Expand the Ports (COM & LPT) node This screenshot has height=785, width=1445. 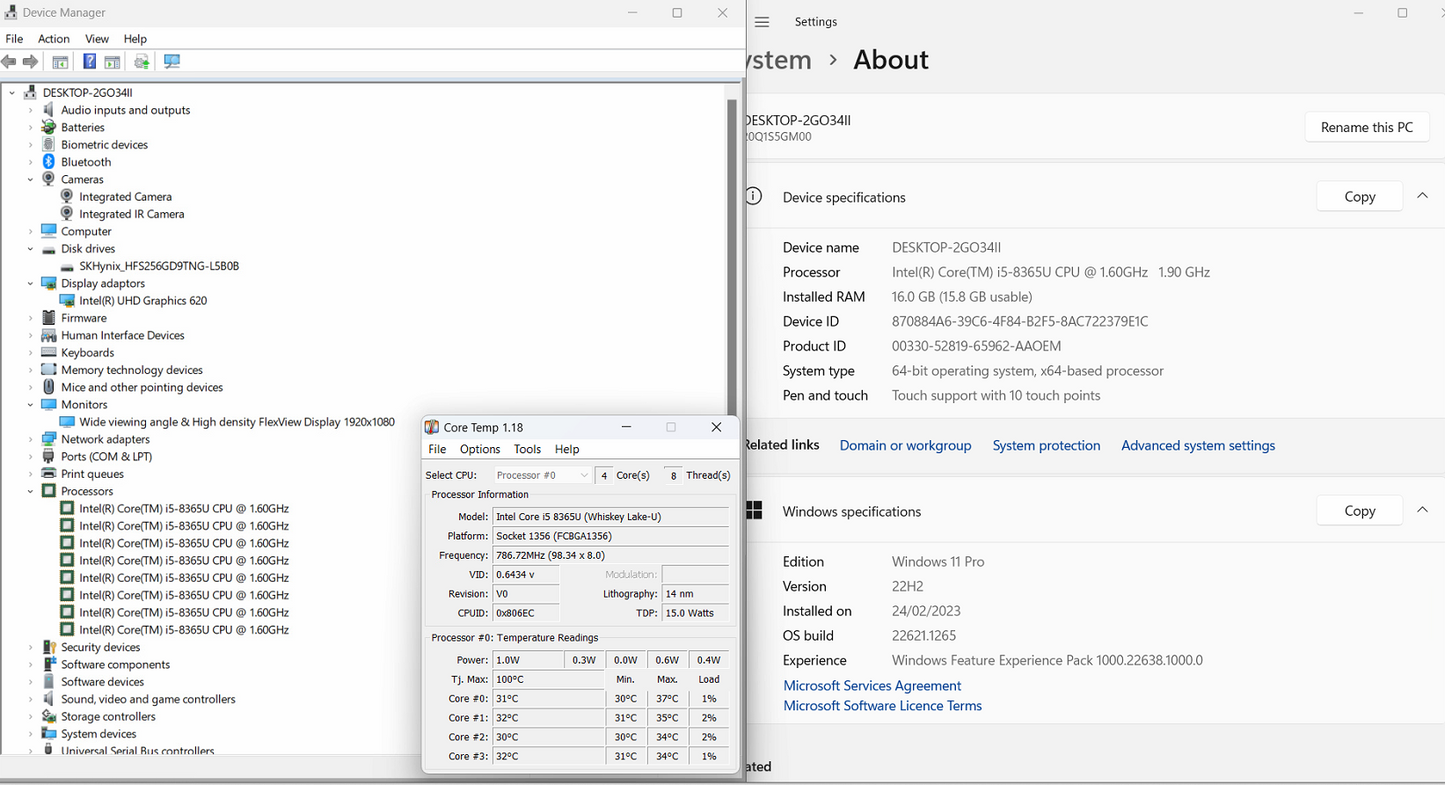30,456
